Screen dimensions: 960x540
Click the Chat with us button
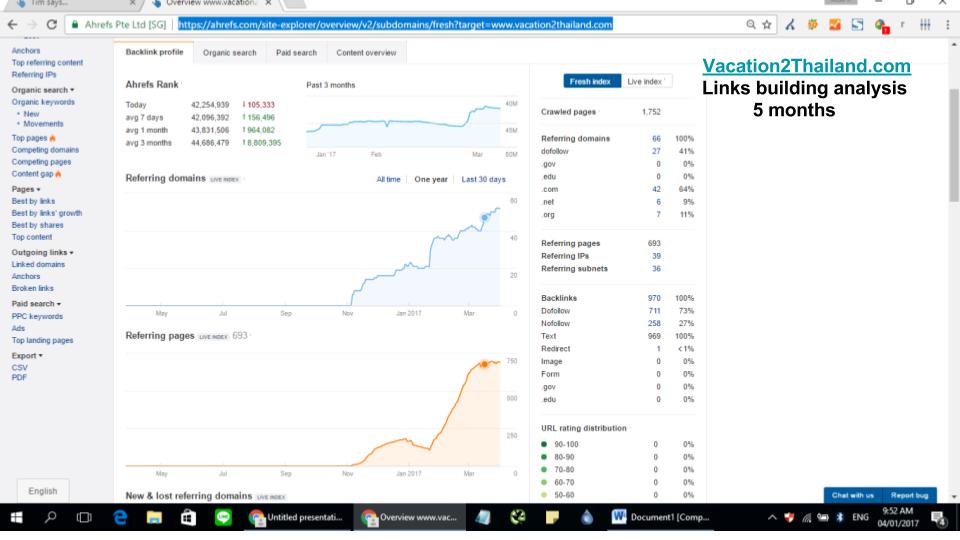pos(853,495)
